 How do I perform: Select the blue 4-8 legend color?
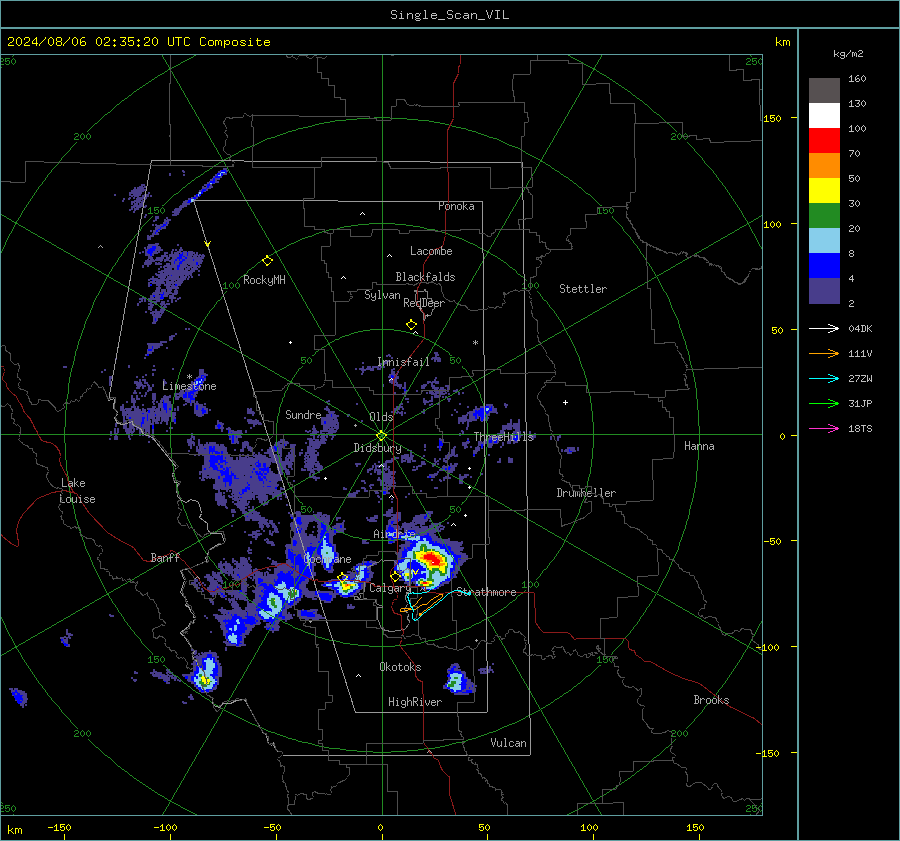824,265
